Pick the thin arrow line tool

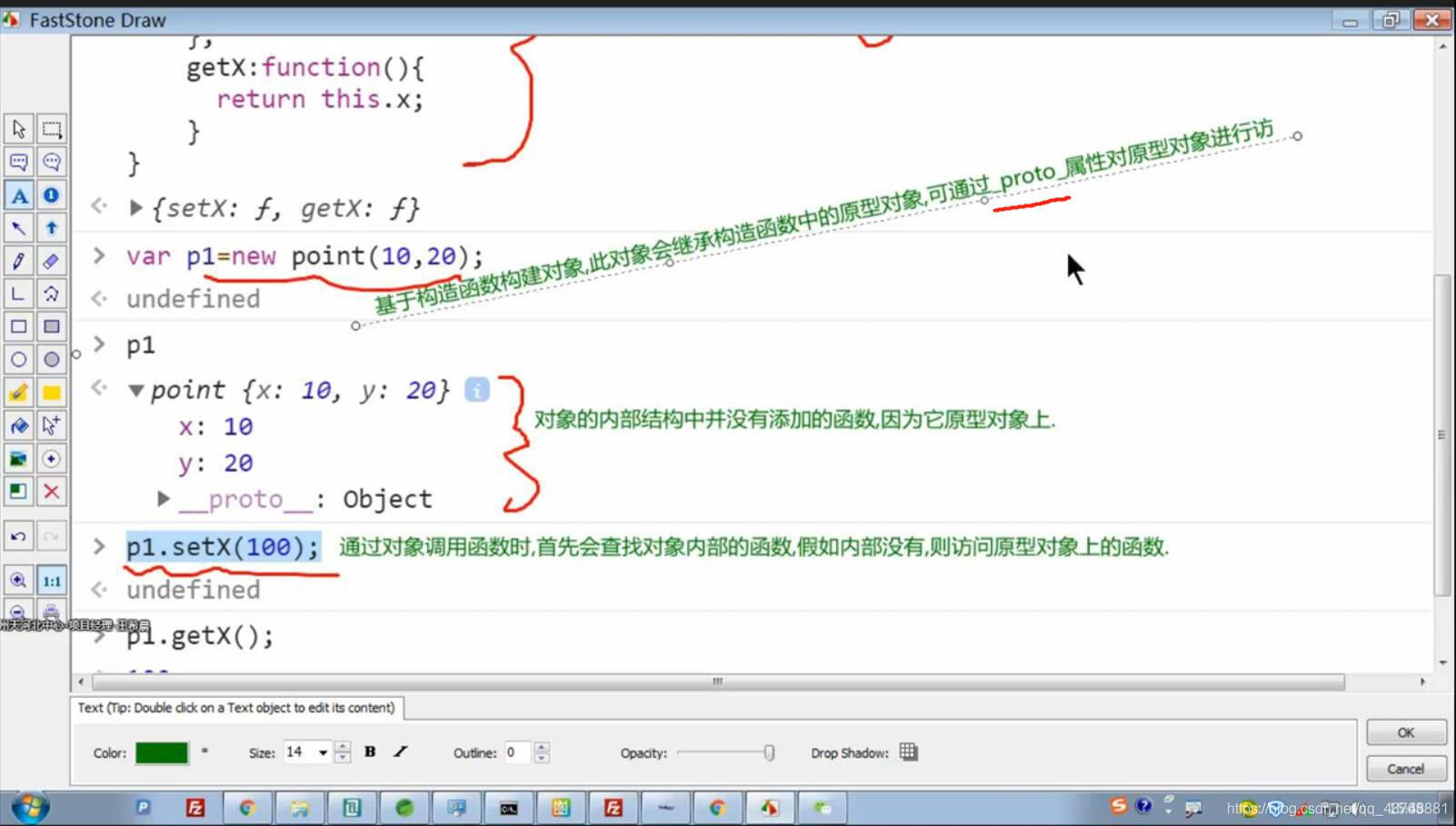coord(18,228)
